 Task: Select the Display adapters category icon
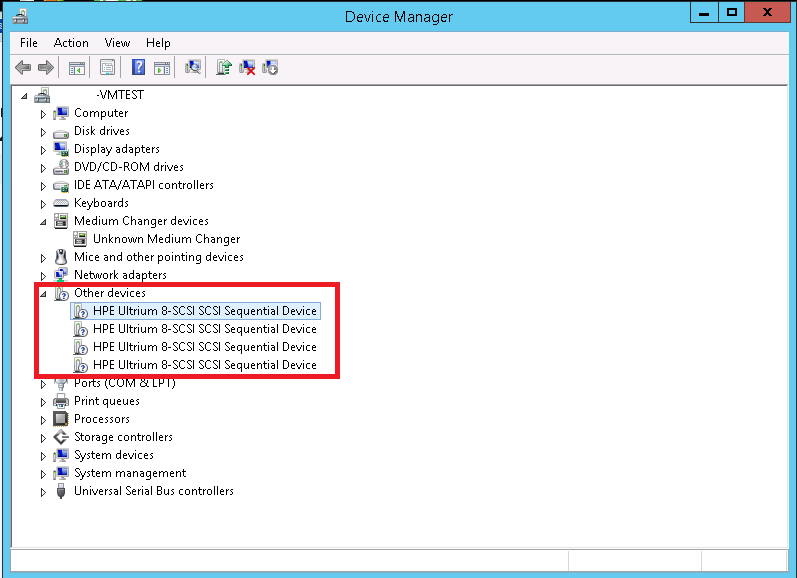[61, 149]
